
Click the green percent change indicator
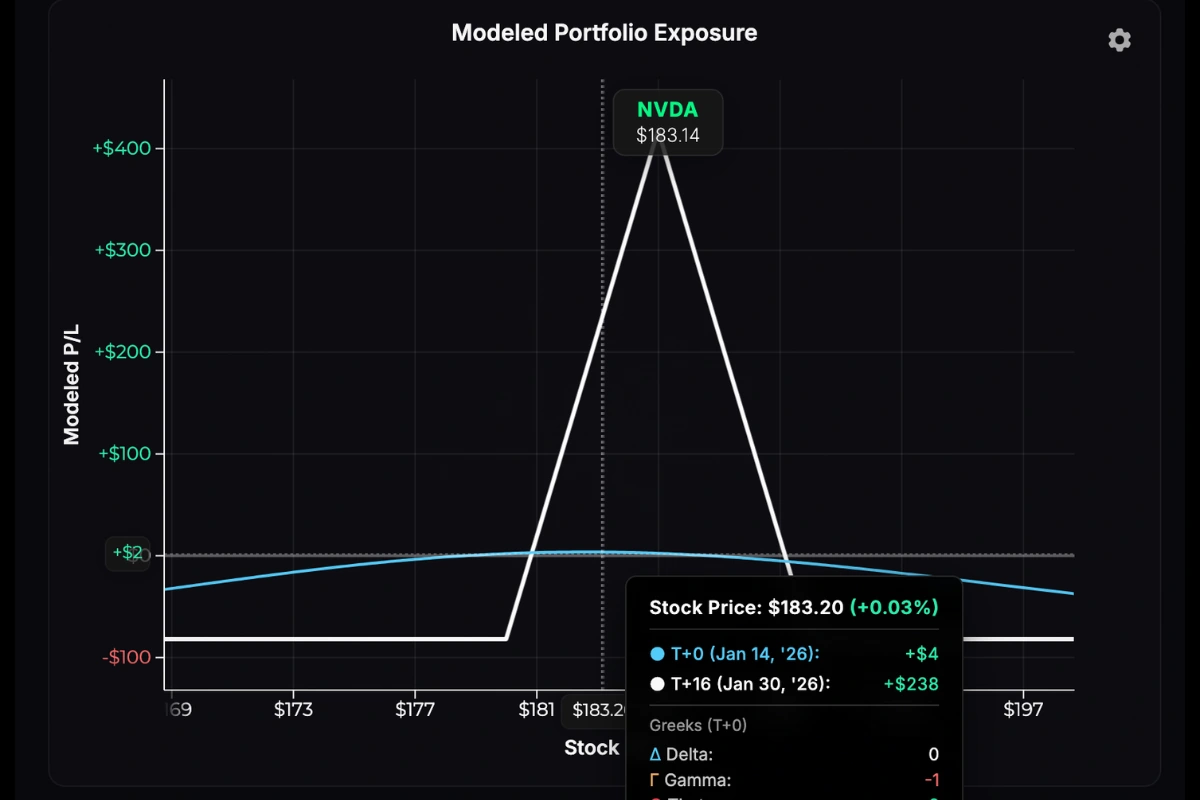893,607
